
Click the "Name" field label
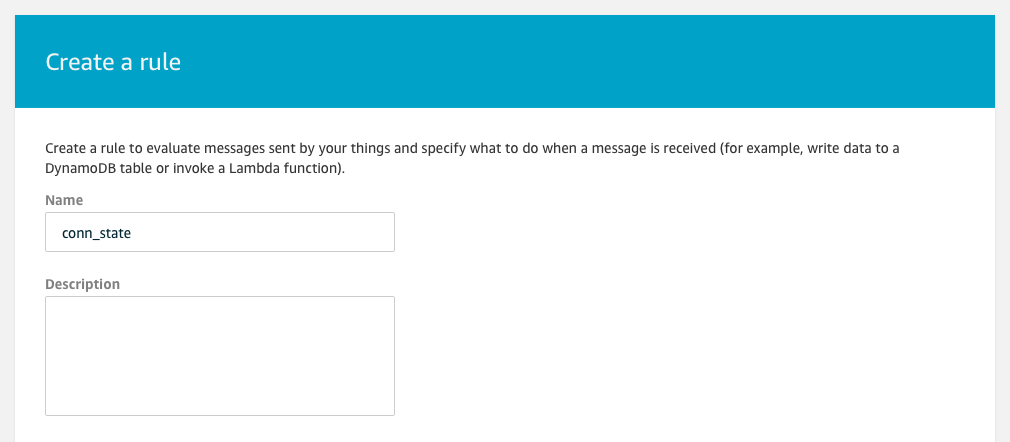tap(64, 201)
